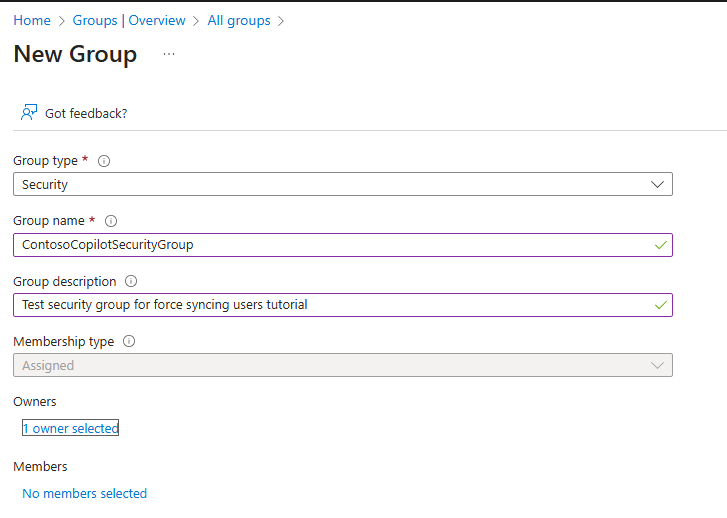Click info icon next to Group description

tap(131, 282)
